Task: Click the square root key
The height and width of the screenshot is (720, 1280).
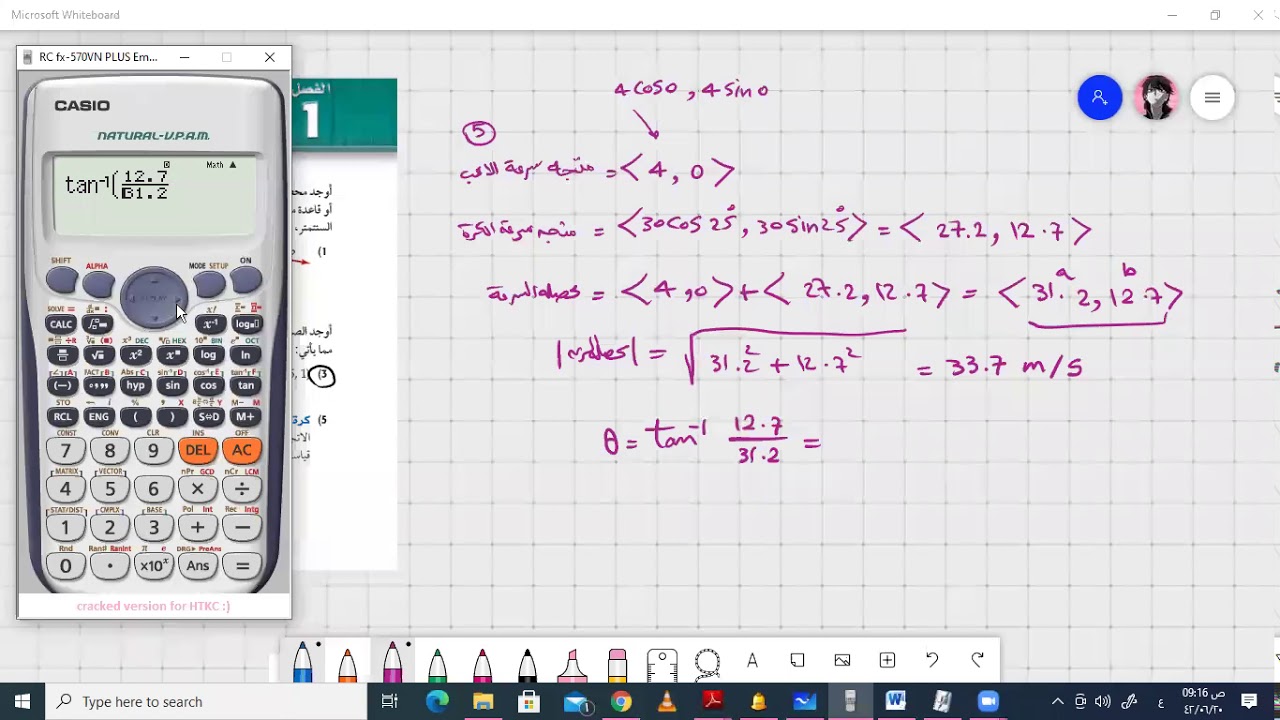Action: point(98,355)
